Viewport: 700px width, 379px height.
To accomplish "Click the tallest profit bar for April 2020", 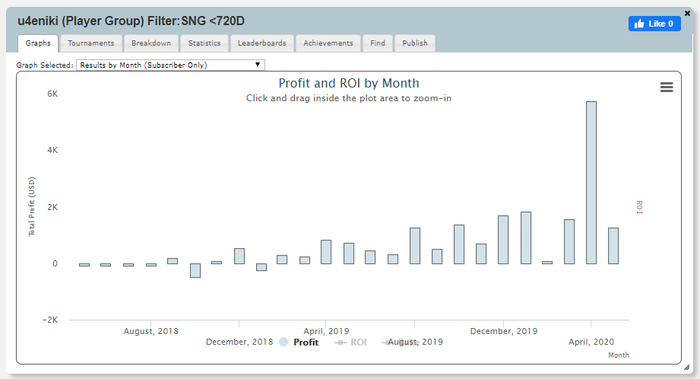I will pyautogui.click(x=591, y=183).
